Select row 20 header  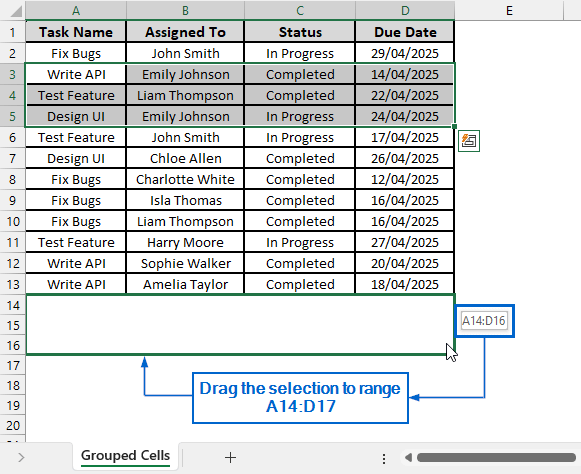tap(13, 425)
